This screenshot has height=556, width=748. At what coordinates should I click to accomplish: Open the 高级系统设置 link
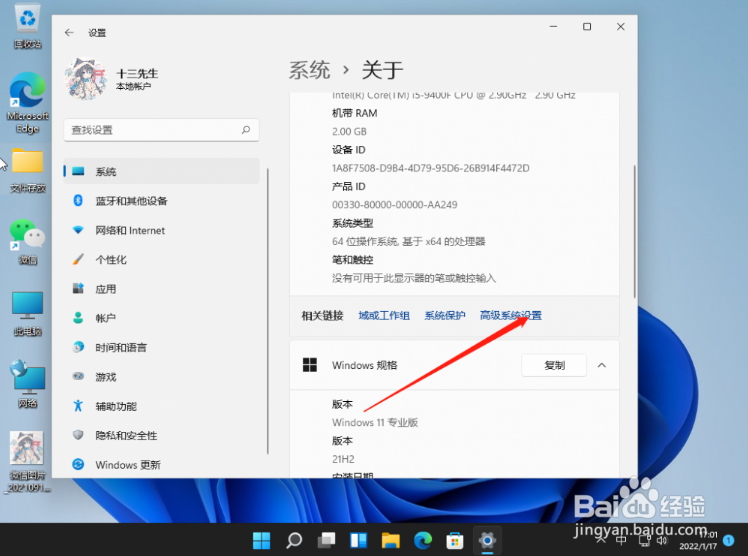pyautogui.click(x=510, y=316)
